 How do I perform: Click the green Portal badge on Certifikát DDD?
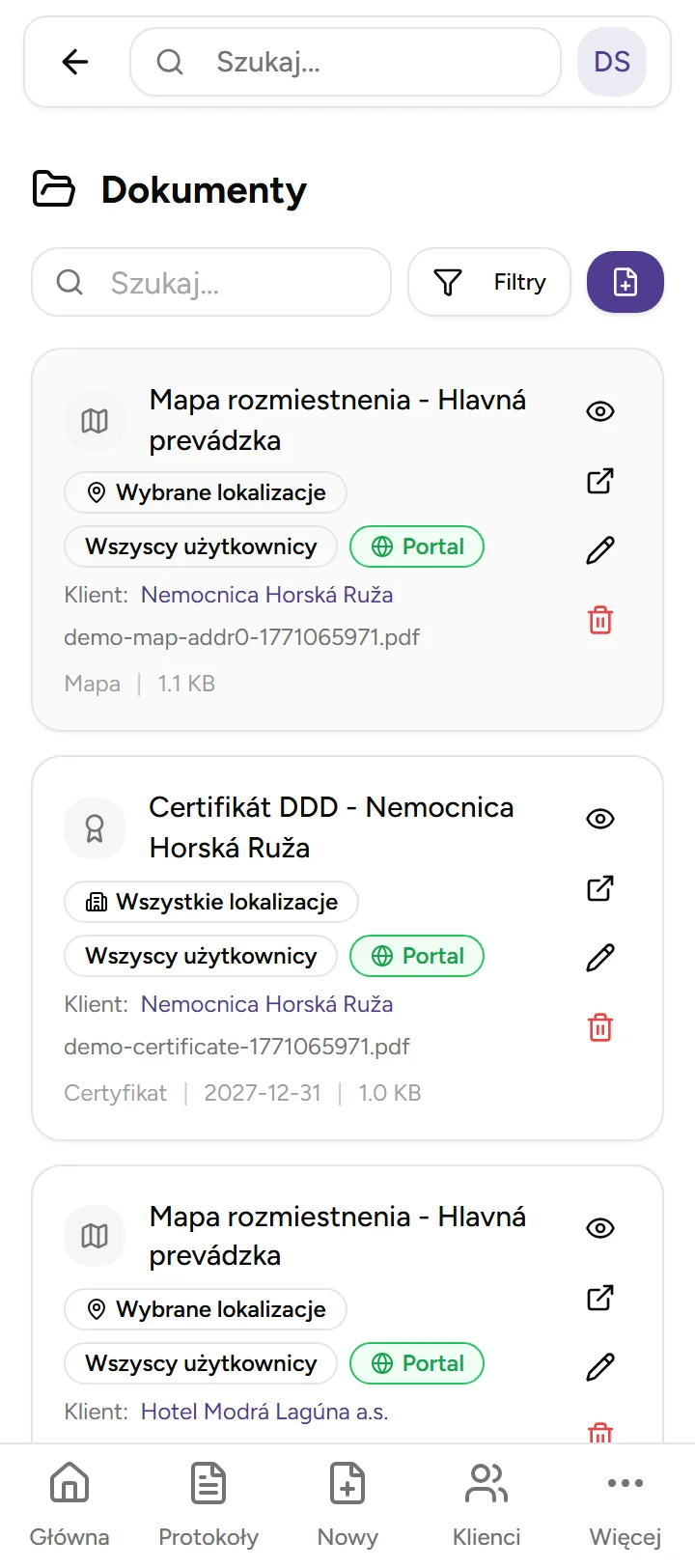416,956
